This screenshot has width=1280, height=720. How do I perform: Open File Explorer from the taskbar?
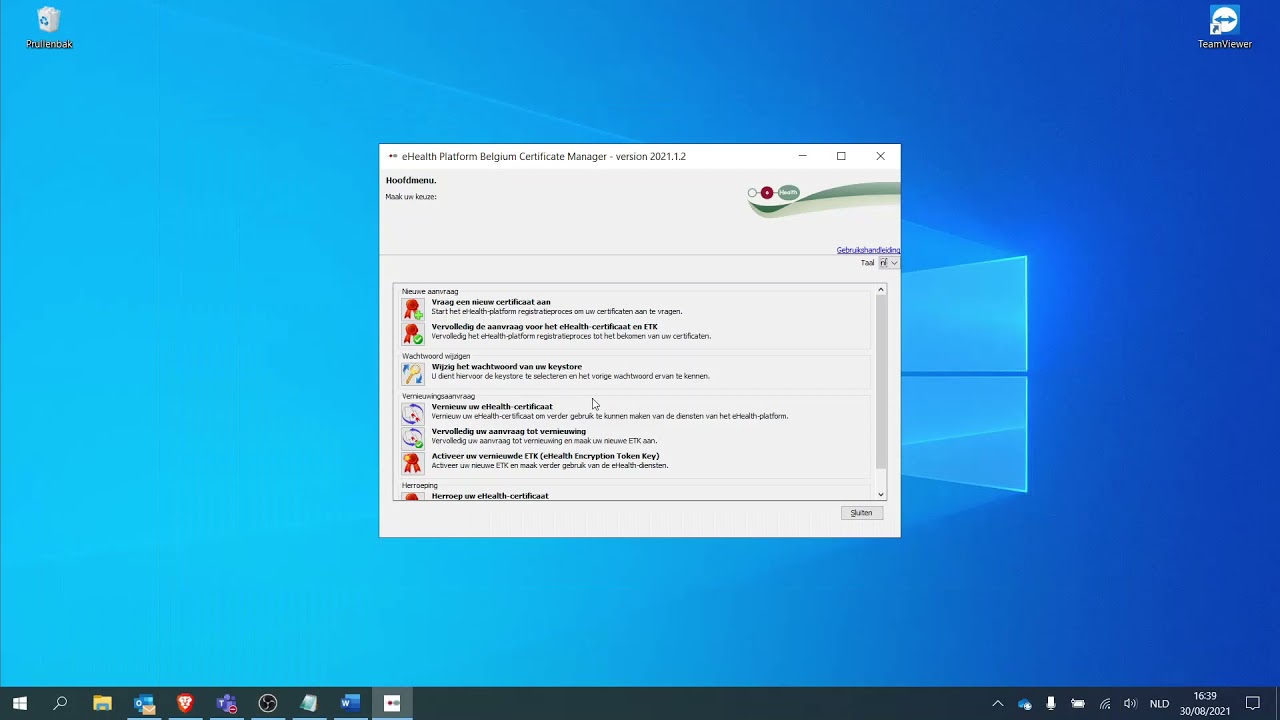coord(102,703)
